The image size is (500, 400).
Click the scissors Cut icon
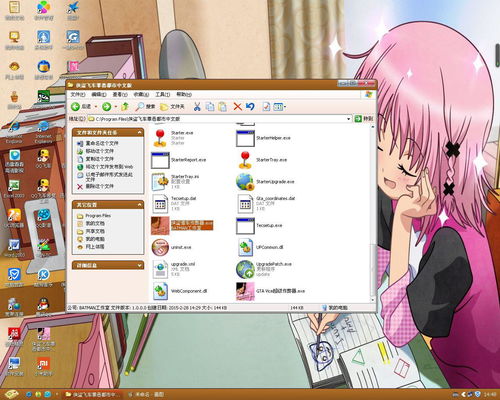coord(197,107)
